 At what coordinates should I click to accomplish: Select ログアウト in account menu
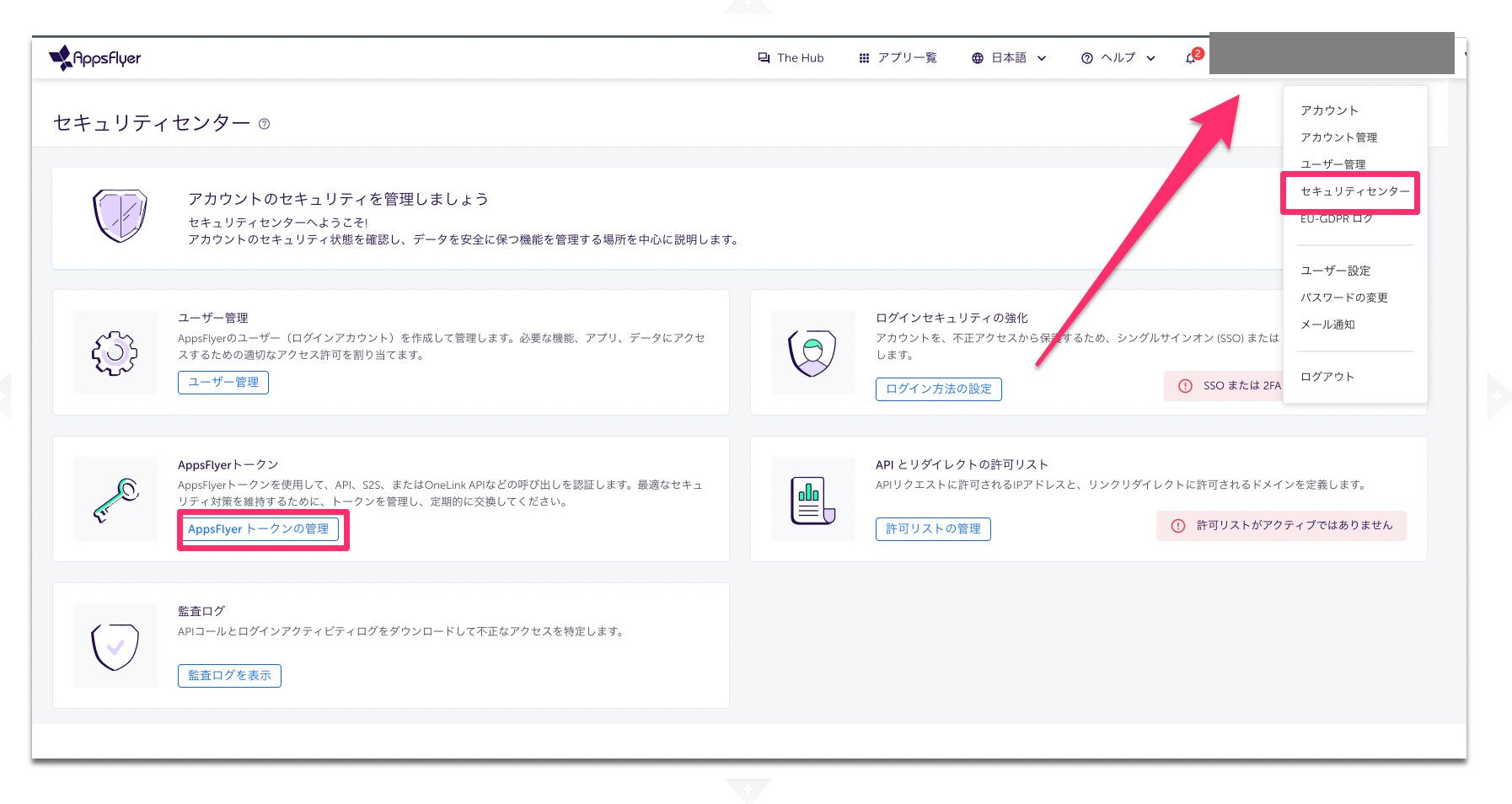point(1327,377)
